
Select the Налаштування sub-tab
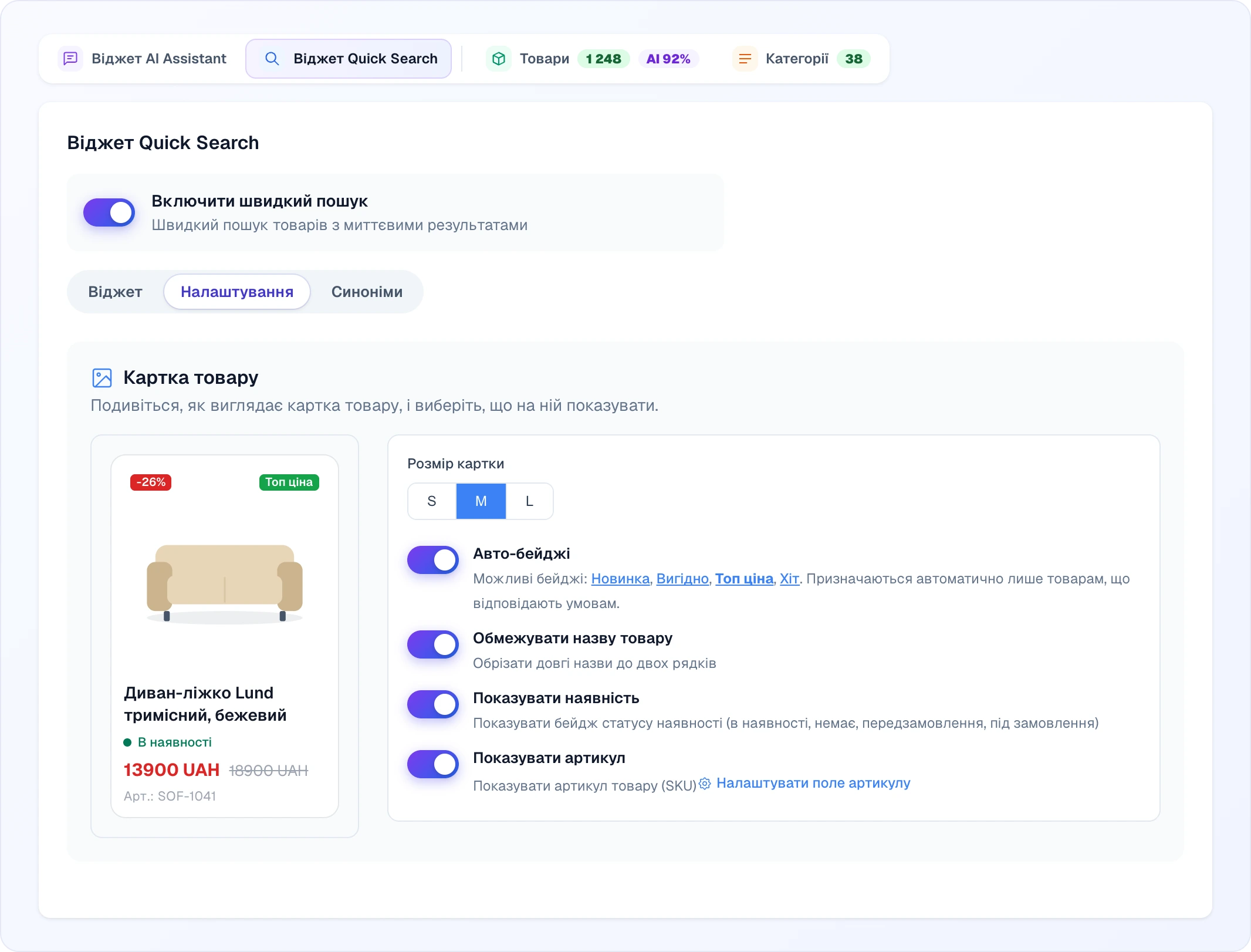point(237,292)
